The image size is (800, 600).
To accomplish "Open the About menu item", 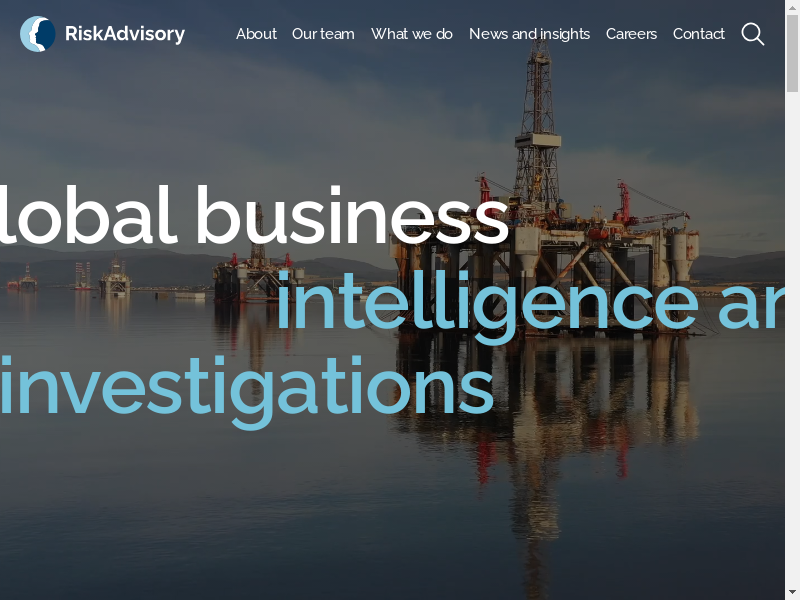I will point(256,34).
